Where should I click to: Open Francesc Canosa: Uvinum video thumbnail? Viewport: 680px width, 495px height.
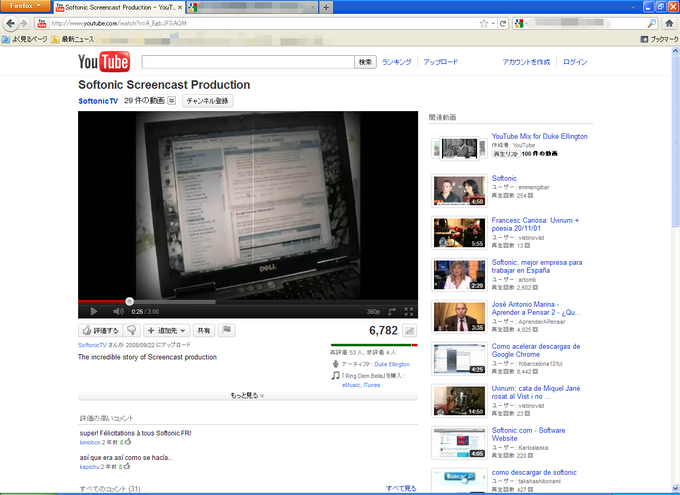[x=459, y=233]
